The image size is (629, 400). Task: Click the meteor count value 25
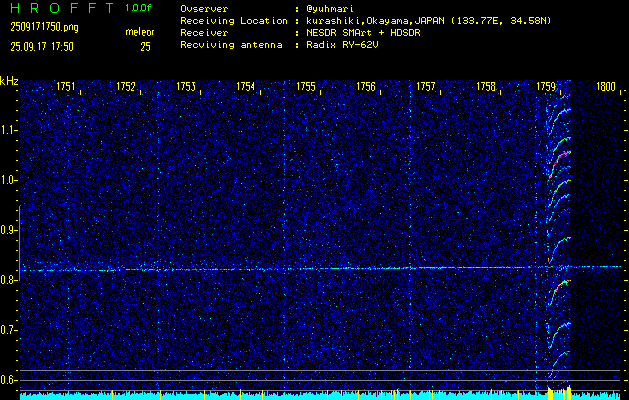[x=145, y=47]
